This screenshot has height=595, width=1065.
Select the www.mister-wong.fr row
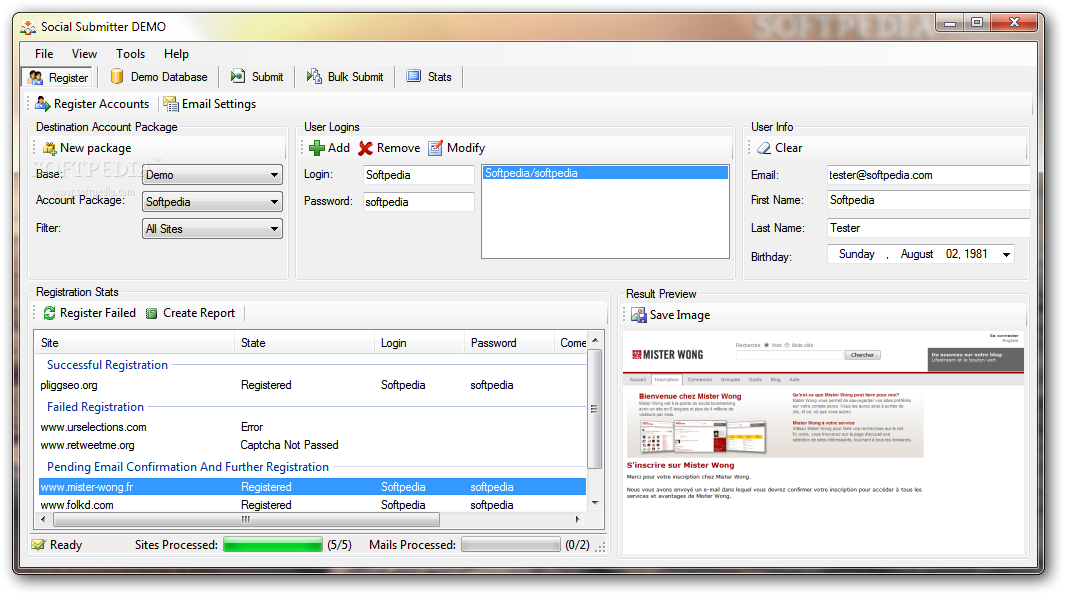[x=312, y=487]
